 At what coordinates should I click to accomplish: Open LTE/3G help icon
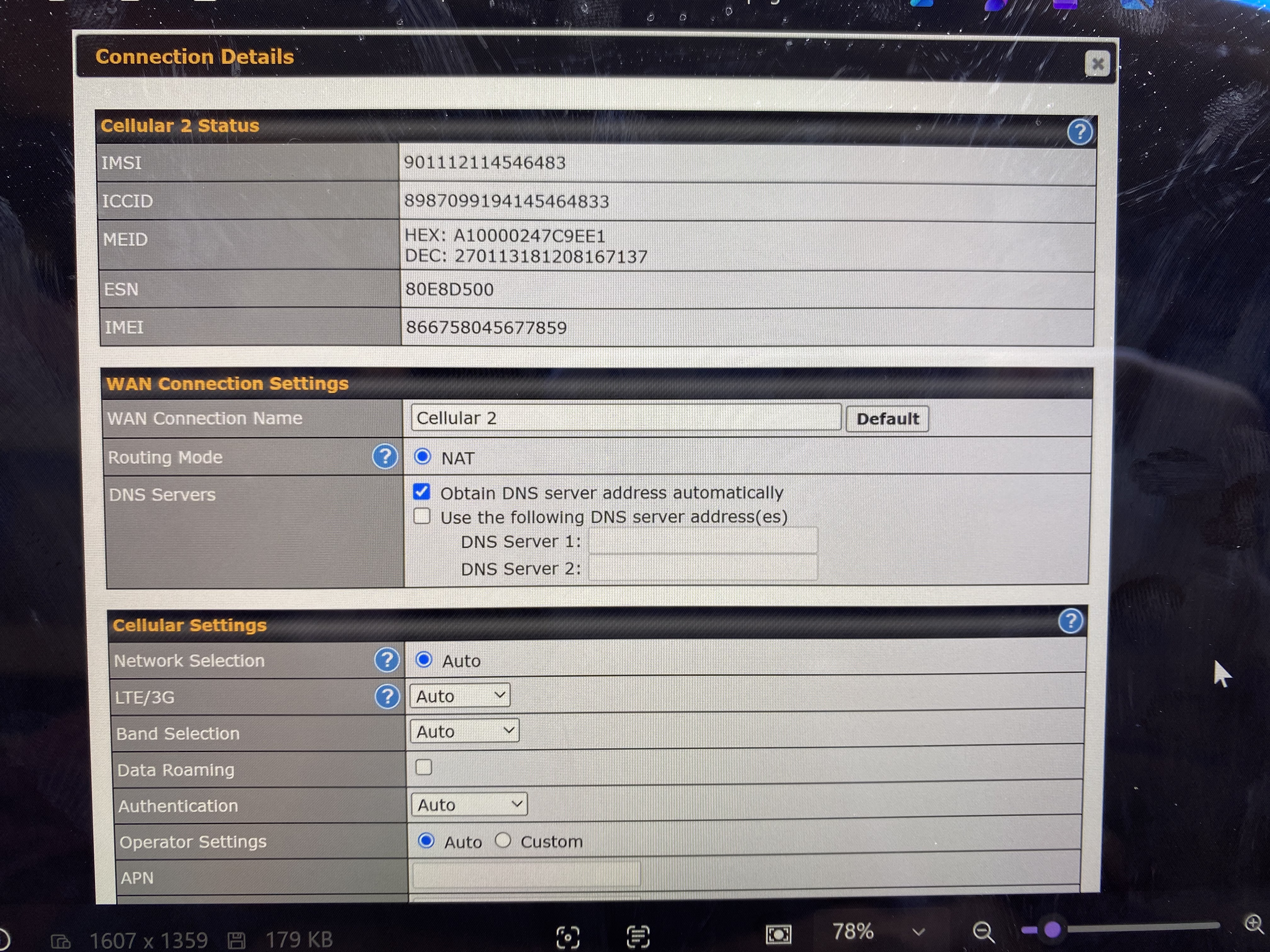click(x=387, y=697)
